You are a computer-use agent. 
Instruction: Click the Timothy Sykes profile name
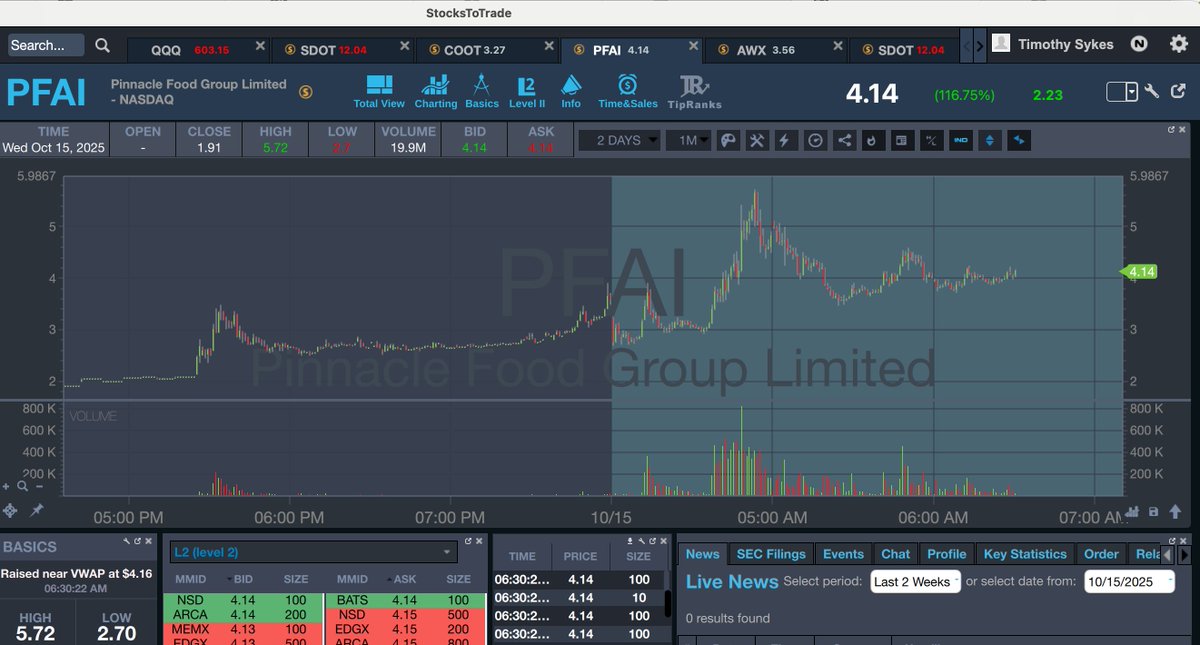(1065, 44)
